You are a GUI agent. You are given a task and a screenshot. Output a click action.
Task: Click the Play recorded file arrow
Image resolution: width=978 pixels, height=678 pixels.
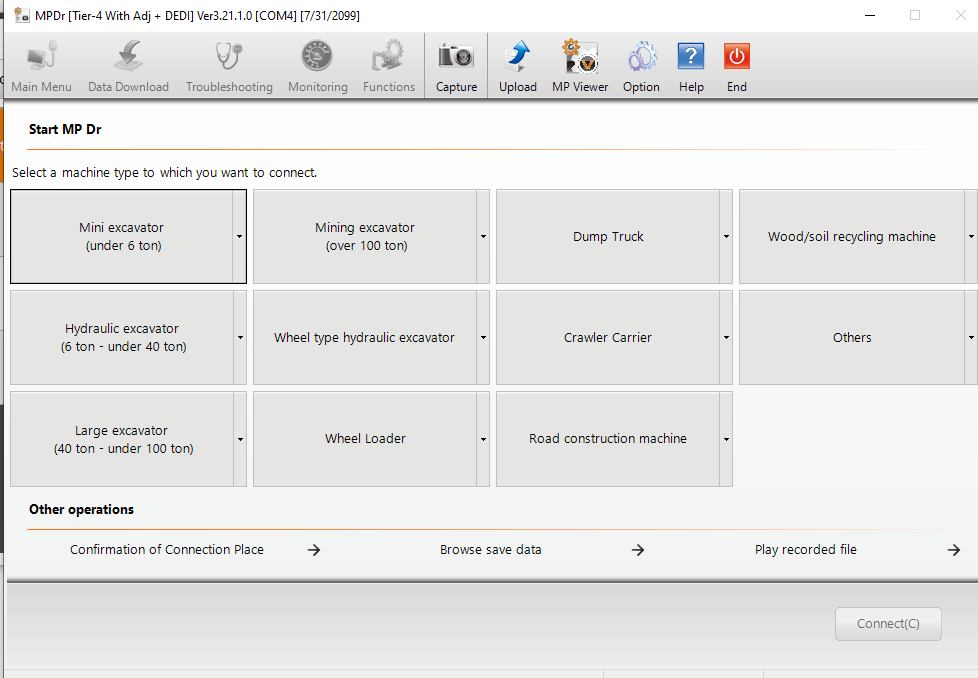953,550
